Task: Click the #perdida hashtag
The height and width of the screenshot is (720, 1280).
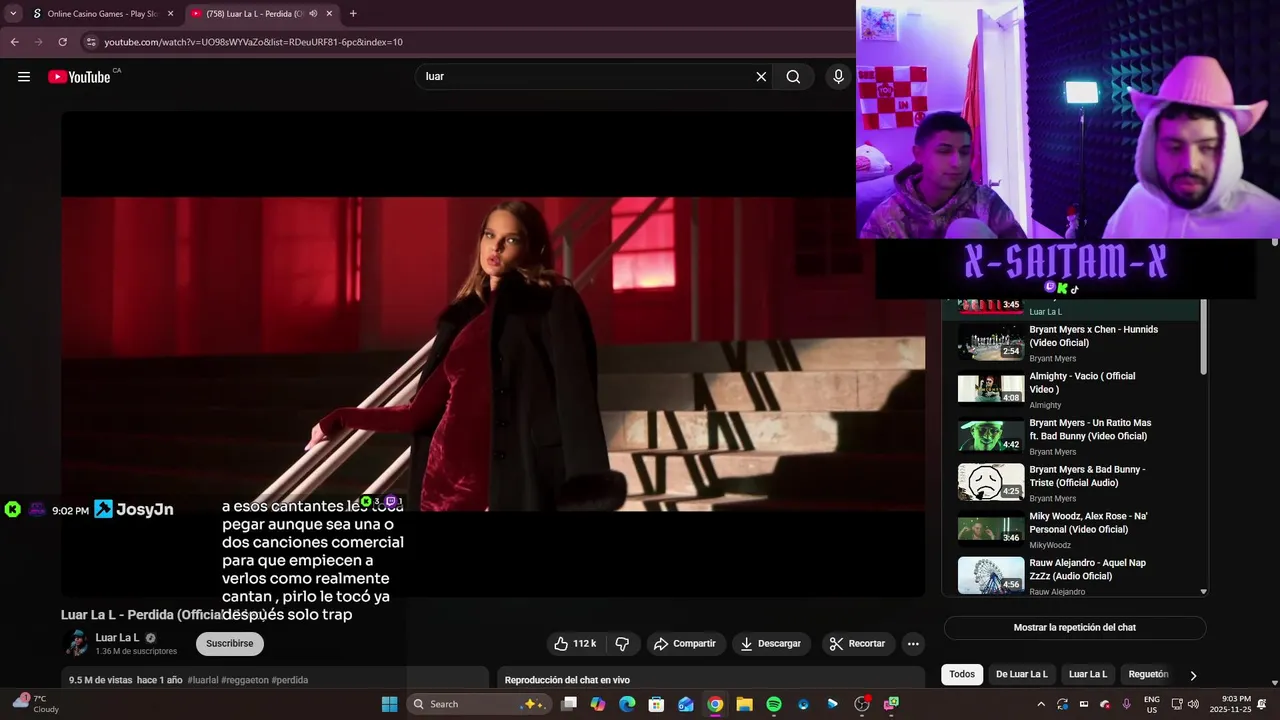Action: click(289, 680)
